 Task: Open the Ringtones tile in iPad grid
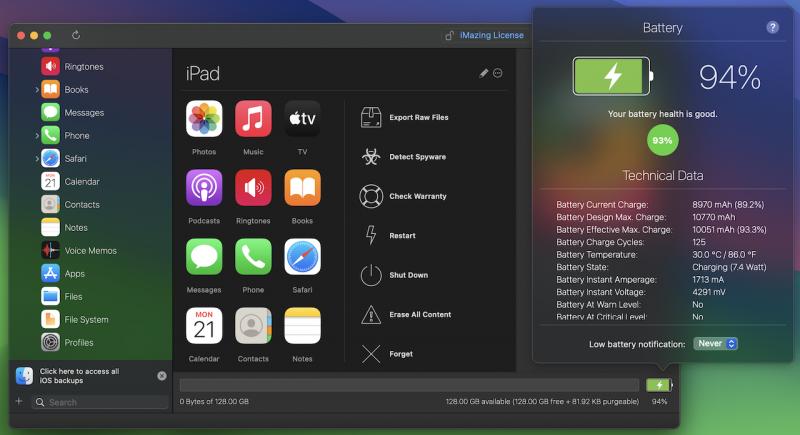pos(253,188)
